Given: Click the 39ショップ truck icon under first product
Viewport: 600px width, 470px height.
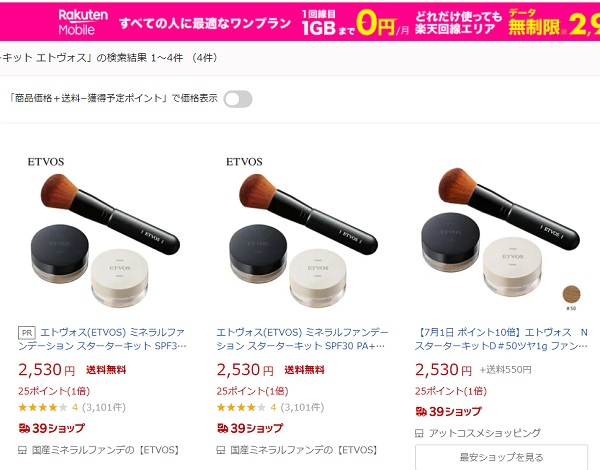Looking at the screenshot, I should [x=24, y=428].
